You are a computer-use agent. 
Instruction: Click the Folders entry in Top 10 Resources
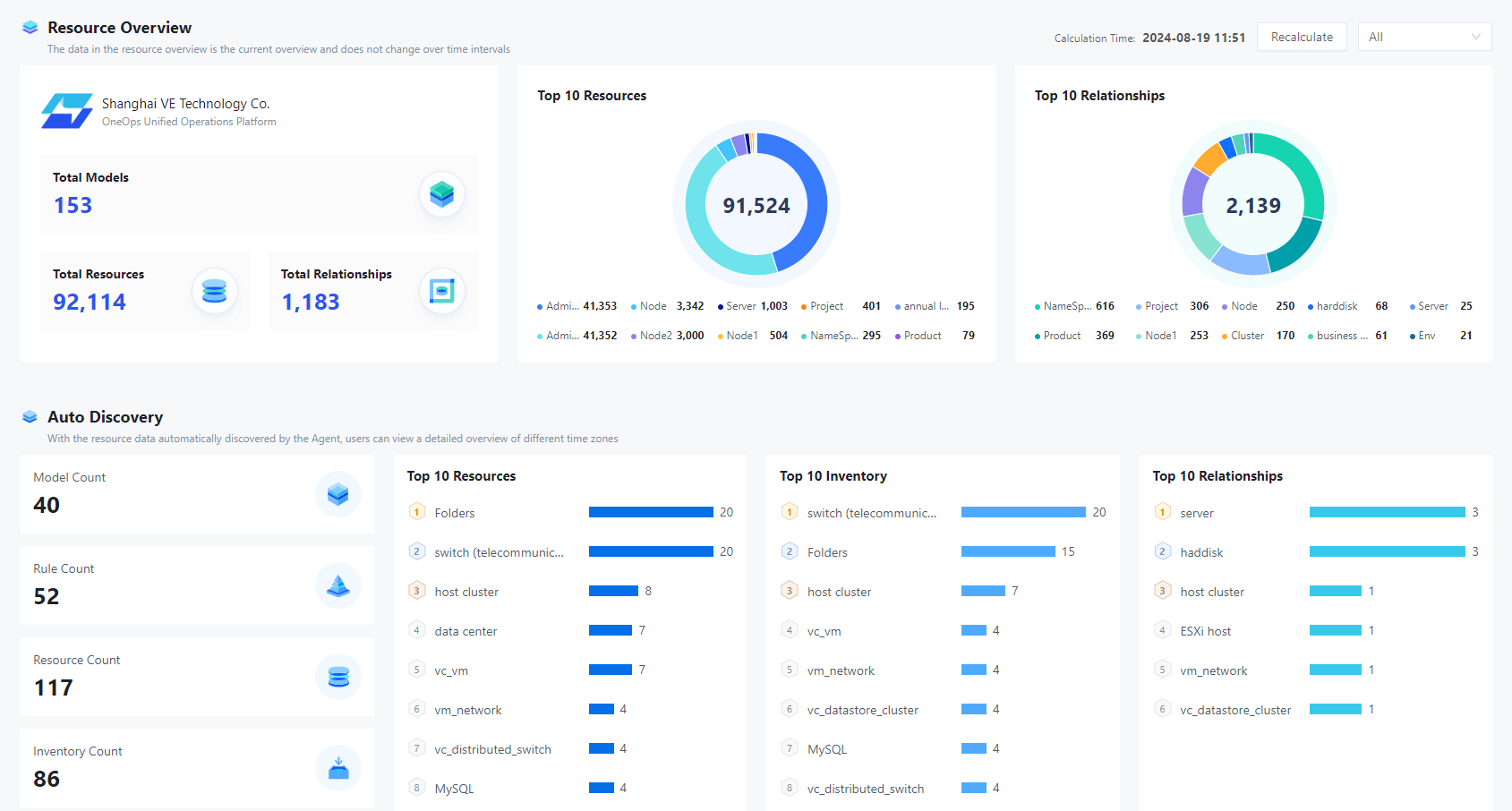click(x=456, y=512)
